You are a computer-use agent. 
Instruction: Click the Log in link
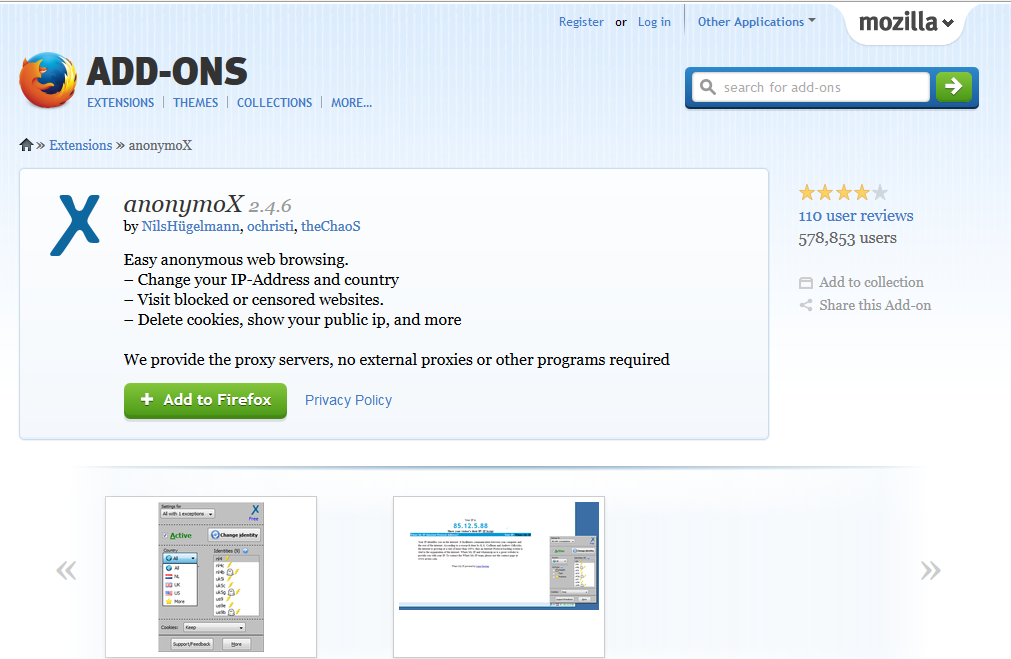654,22
